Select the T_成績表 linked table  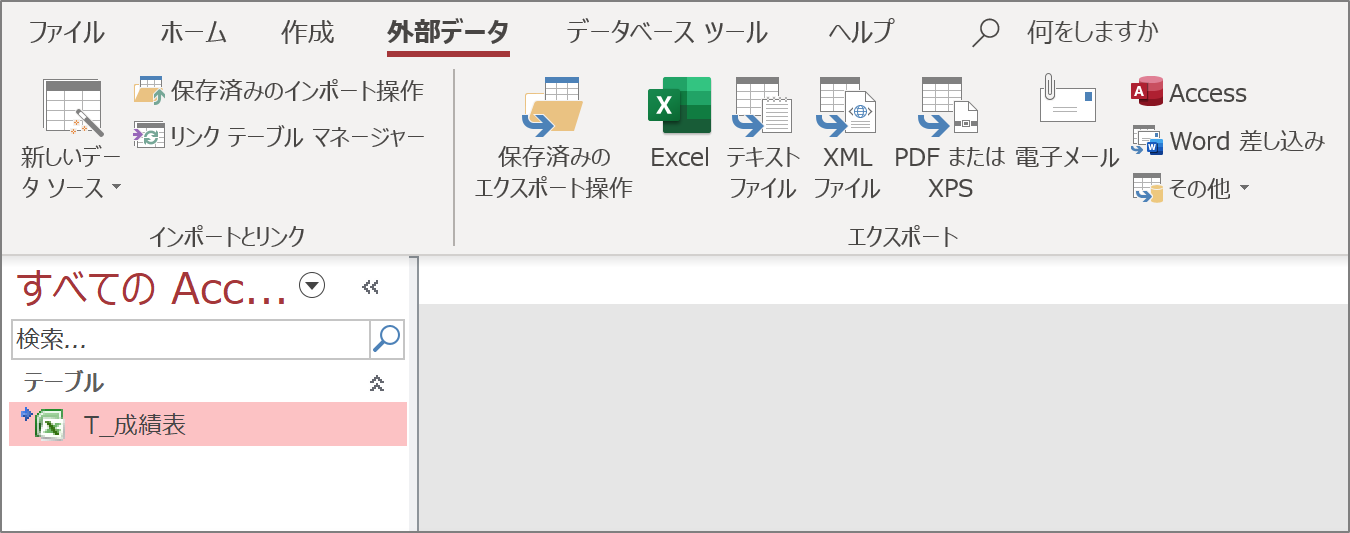[x=208, y=425]
